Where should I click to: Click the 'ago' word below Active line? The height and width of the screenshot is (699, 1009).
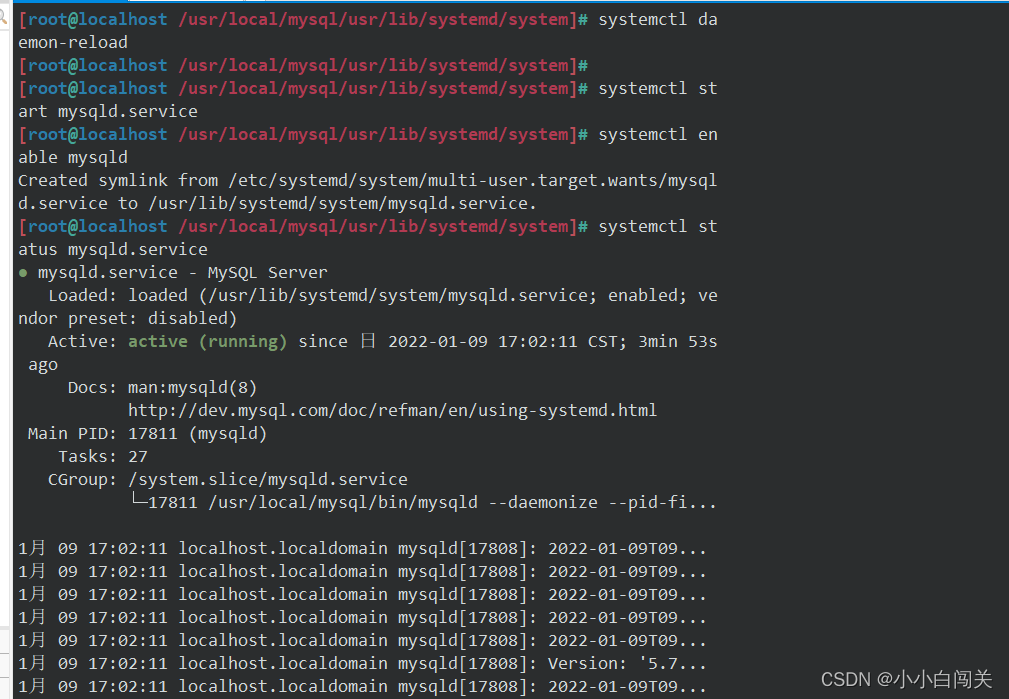(43, 365)
